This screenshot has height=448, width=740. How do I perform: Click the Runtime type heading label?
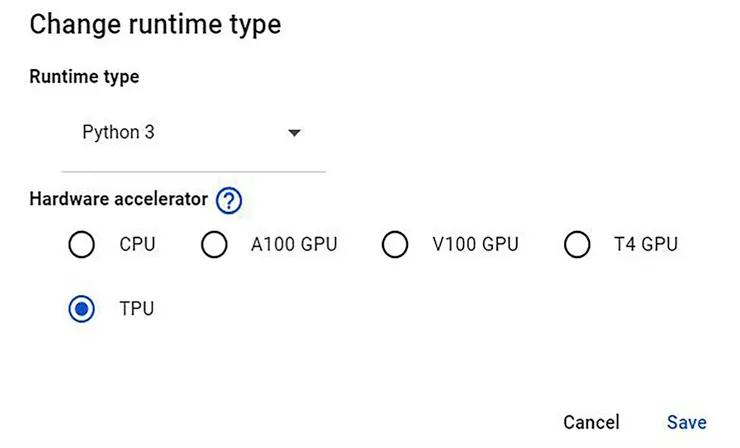(84, 77)
